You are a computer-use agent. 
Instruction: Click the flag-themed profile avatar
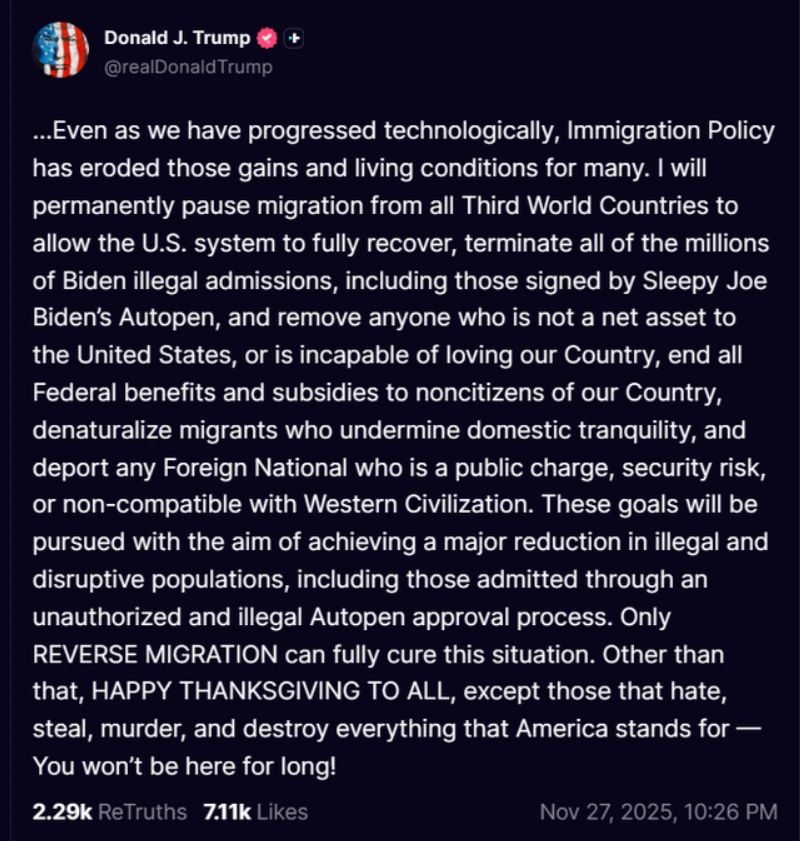click(62, 49)
